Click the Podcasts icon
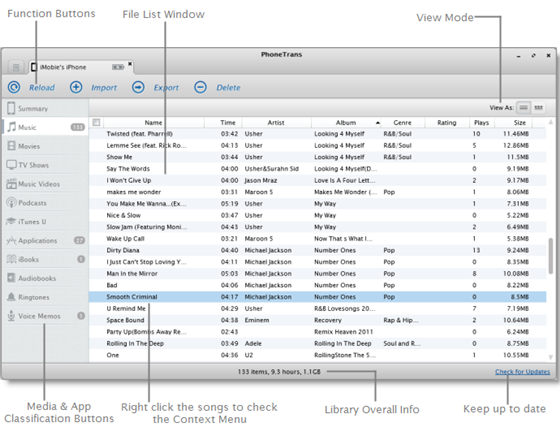 tap(11, 202)
